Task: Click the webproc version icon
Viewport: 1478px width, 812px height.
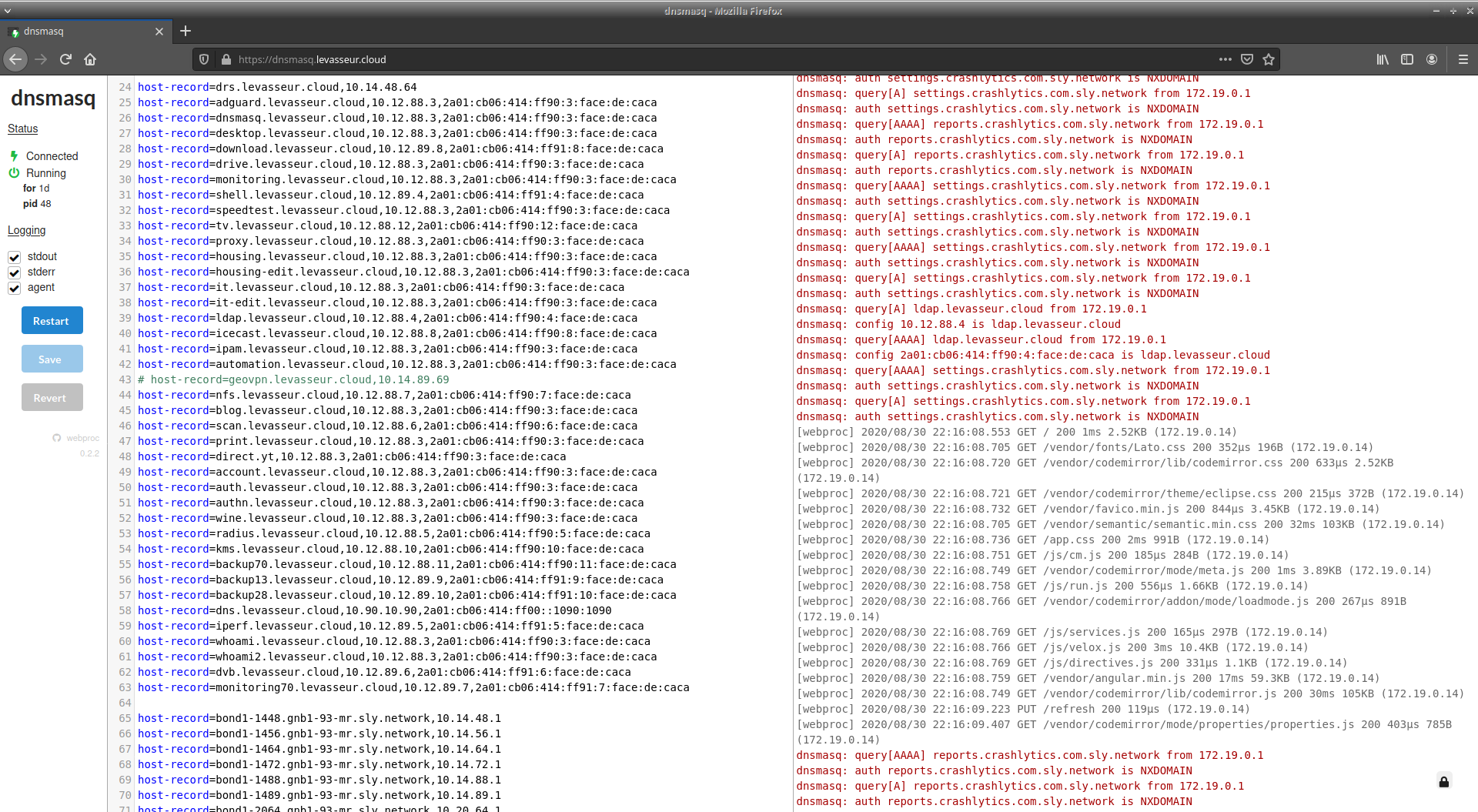Action: click(57, 438)
